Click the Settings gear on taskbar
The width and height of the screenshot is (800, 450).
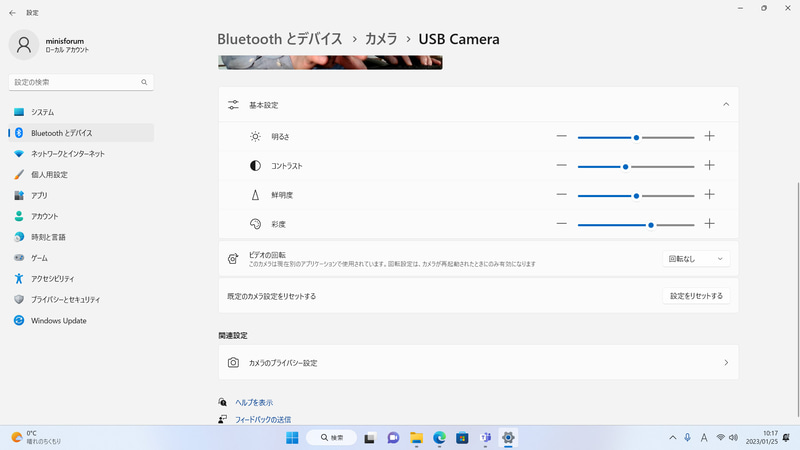[x=508, y=438]
